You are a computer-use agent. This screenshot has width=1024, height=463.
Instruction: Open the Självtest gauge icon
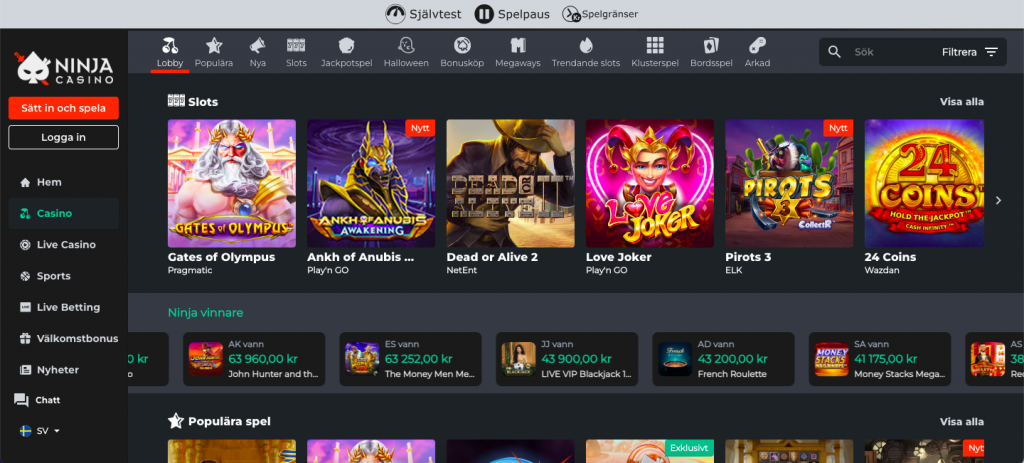click(x=396, y=14)
